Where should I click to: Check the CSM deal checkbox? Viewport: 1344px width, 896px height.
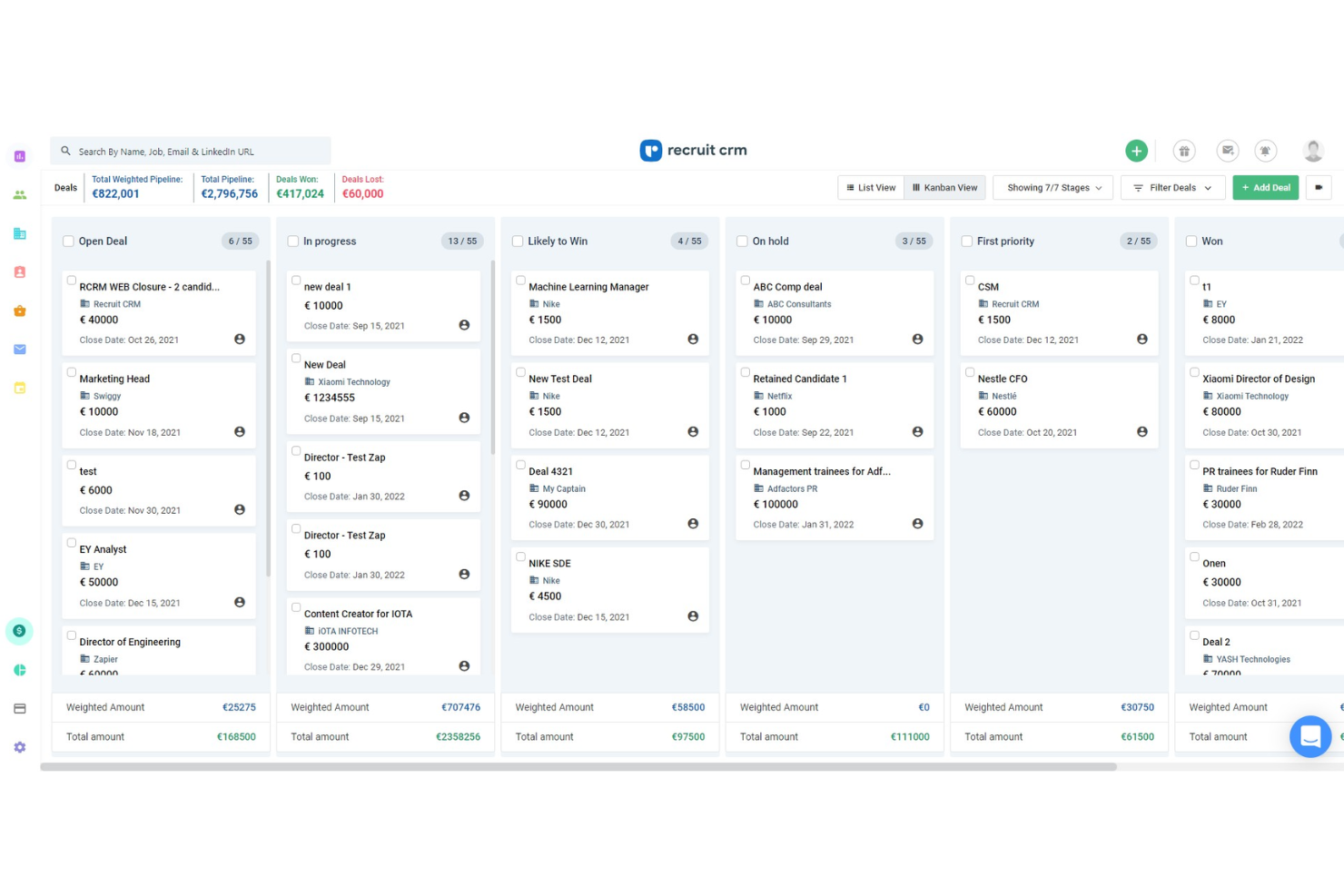coord(970,281)
